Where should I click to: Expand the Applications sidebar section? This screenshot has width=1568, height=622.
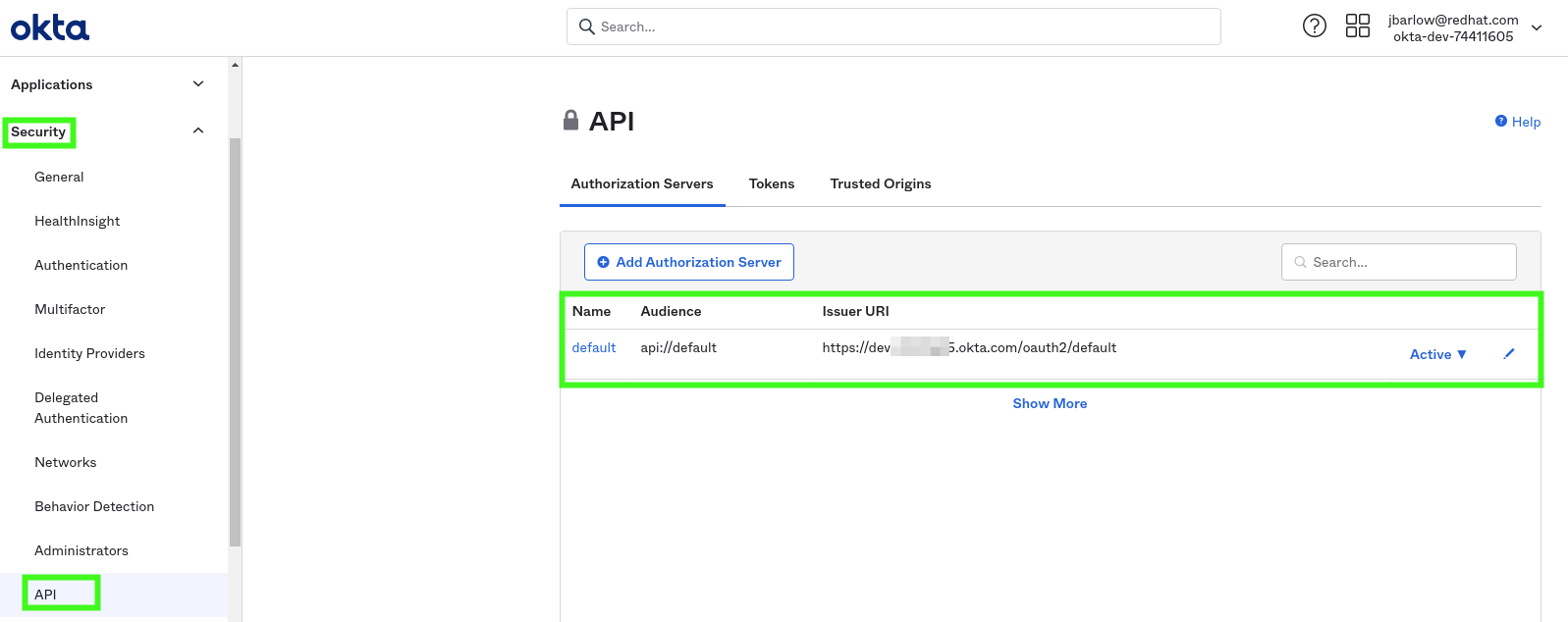[198, 84]
